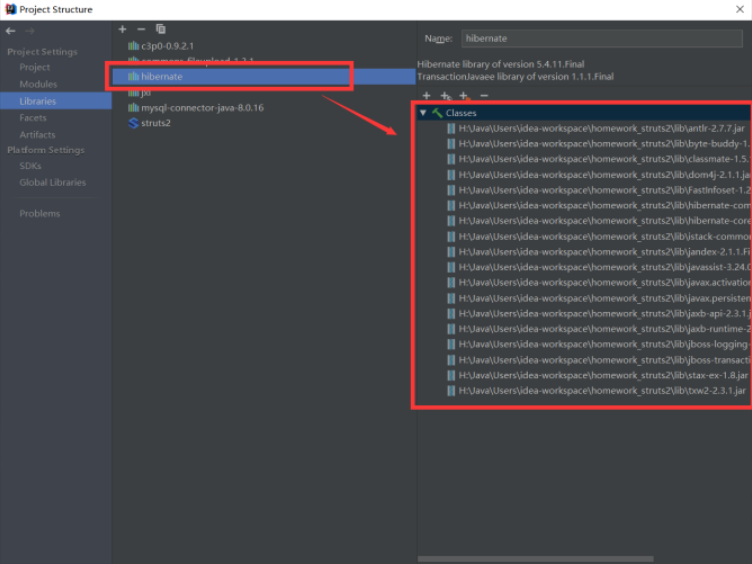The image size is (752, 564).
Task: Open SDKs under Platform Settings
Action: tap(30, 166)
